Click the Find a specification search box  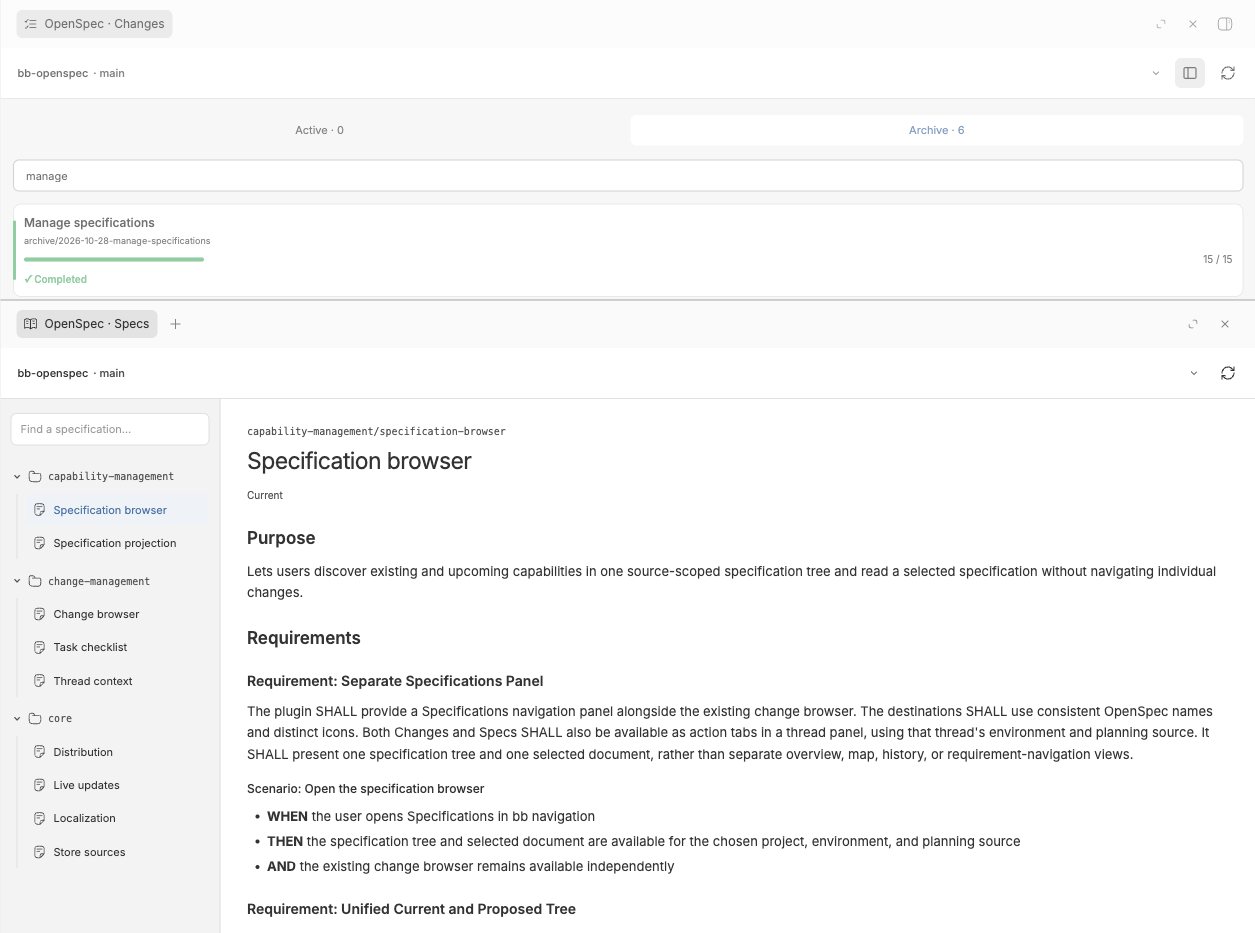coord(110,429)
